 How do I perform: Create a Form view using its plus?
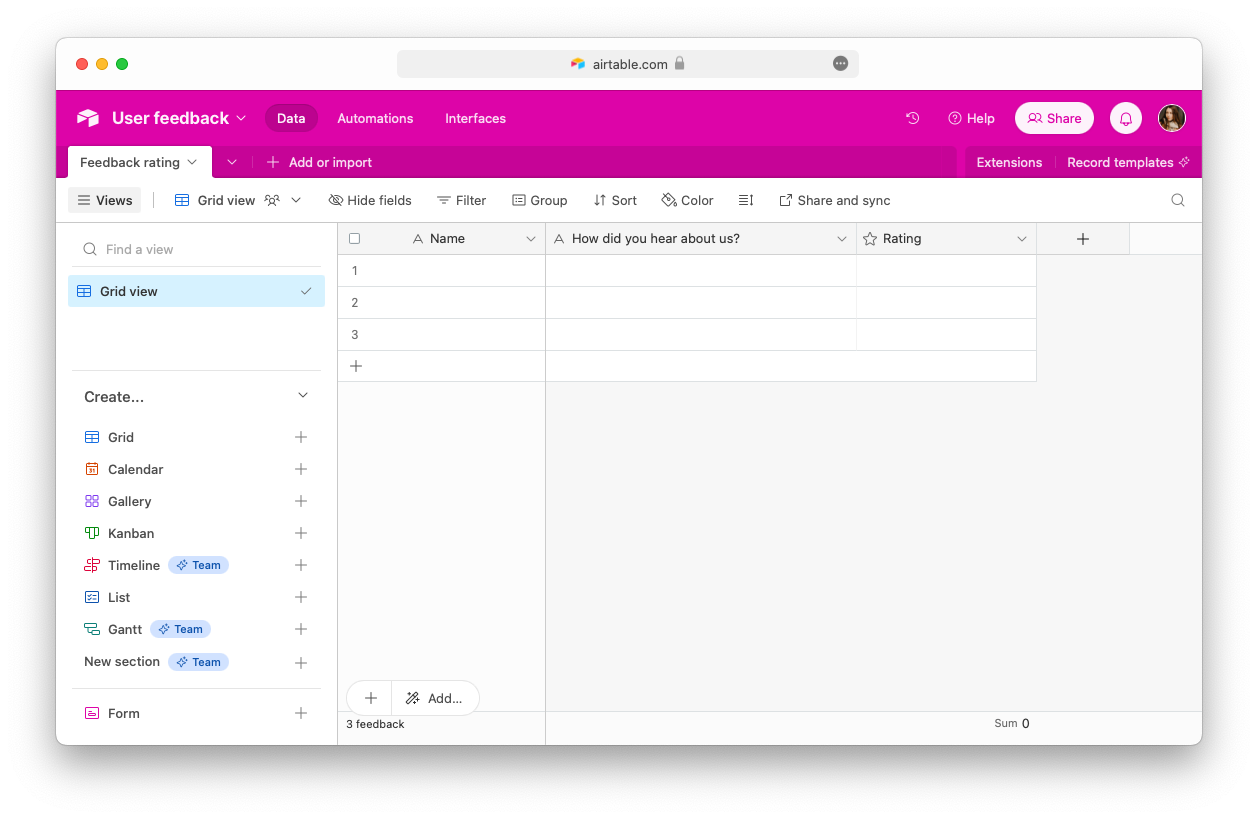tap(301, 713)
